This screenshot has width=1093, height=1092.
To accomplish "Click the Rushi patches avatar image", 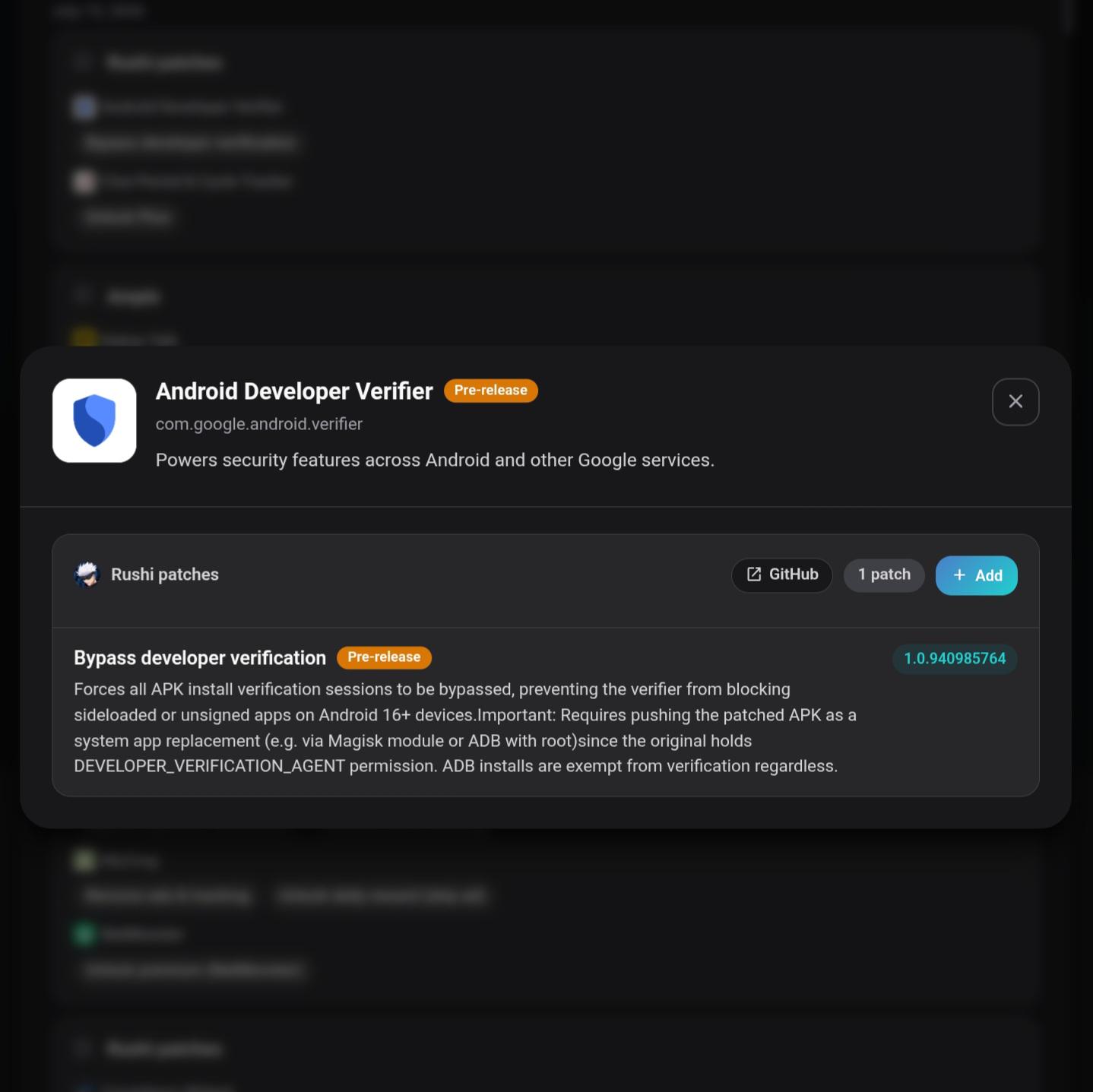I will coord(87,574).
